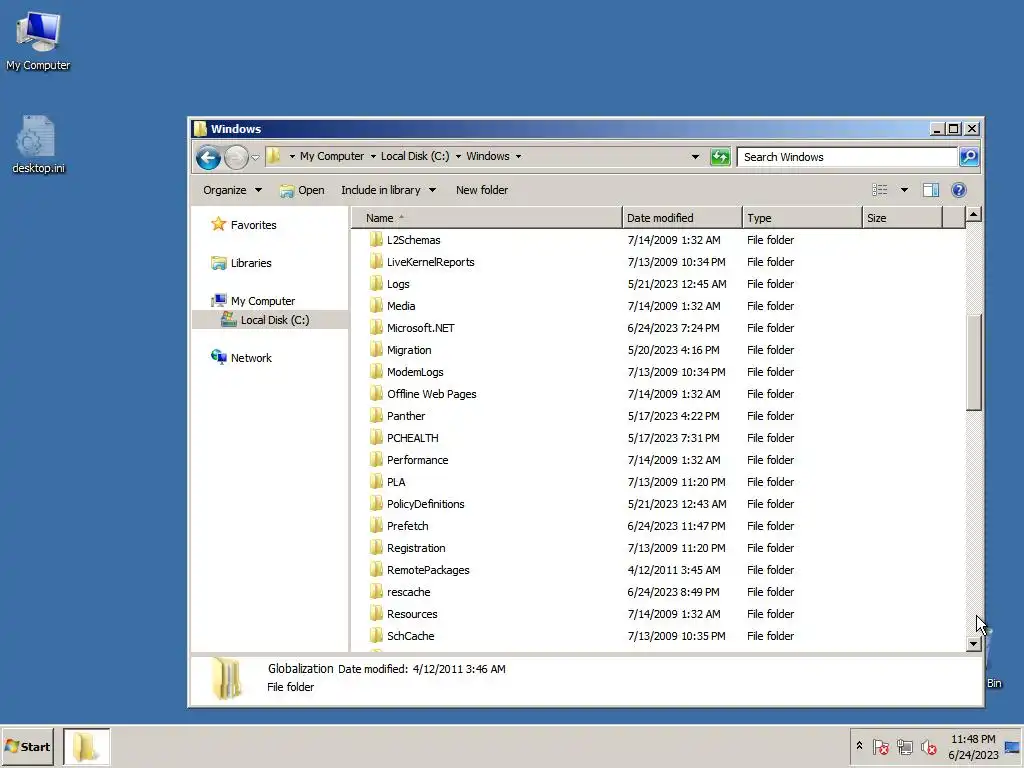Expand Windows breadcrumb arrow
1024x768 pixels.
click(519, 157)
